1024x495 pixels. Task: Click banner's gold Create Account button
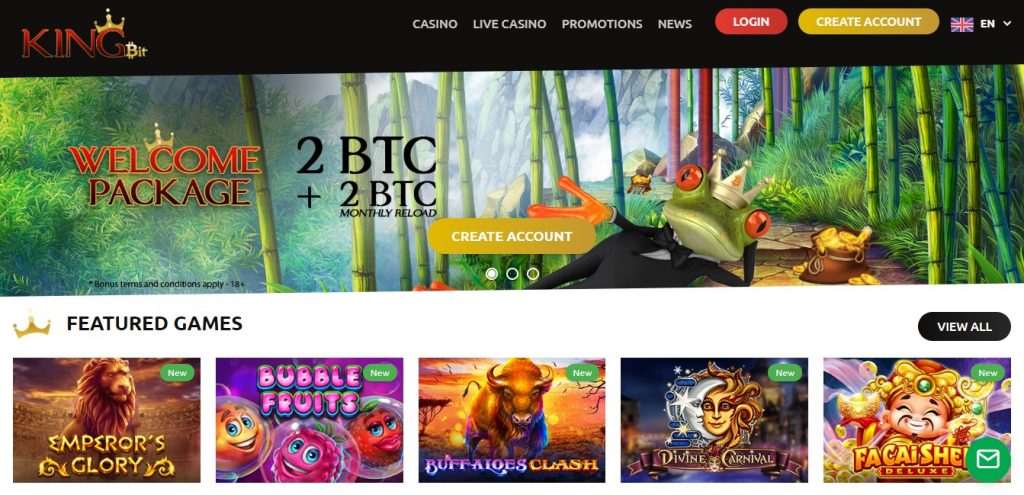pyautogui.click(x=512, y=236)
